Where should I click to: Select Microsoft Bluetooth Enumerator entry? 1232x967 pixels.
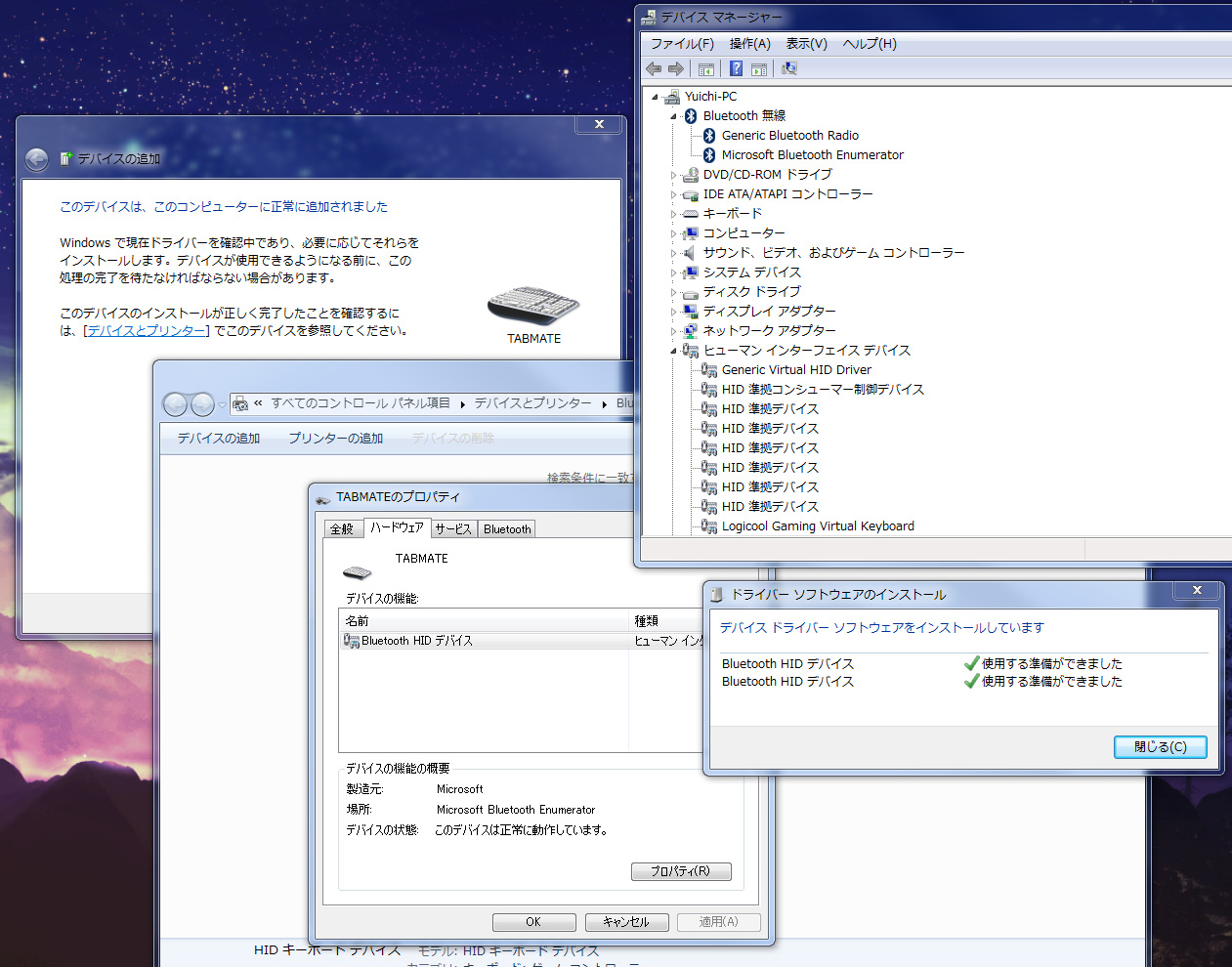812,155
